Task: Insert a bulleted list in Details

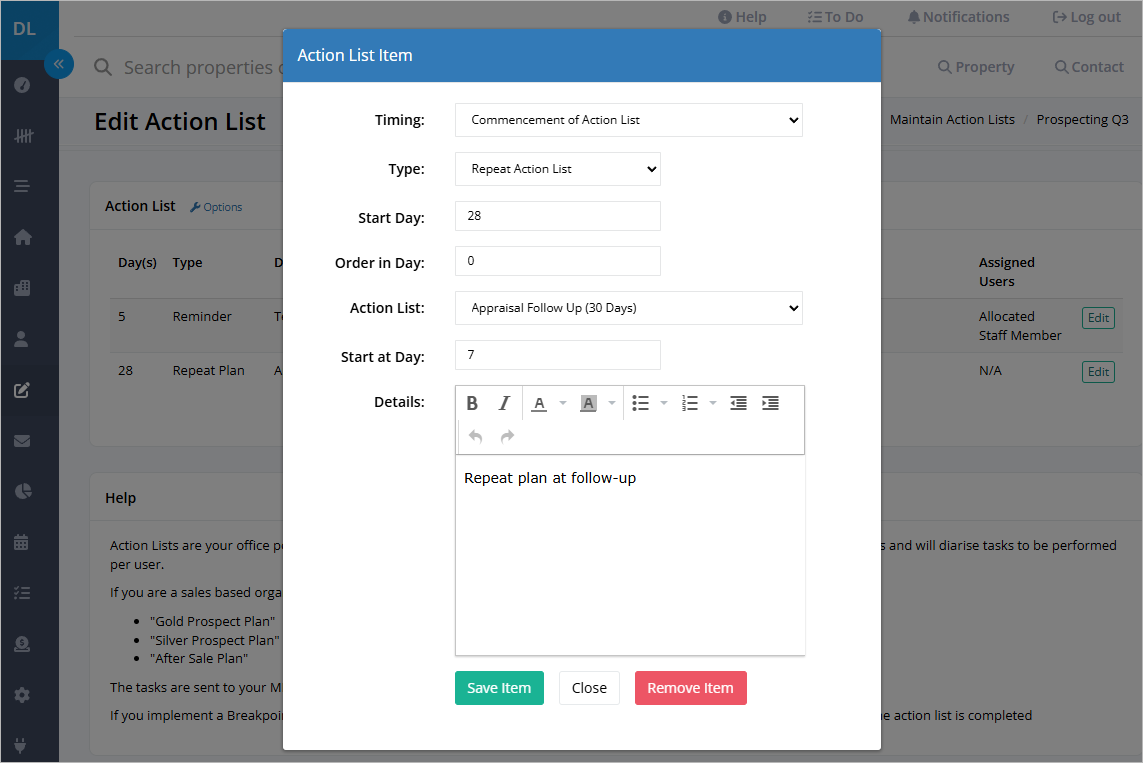Action: coord(641,403)
